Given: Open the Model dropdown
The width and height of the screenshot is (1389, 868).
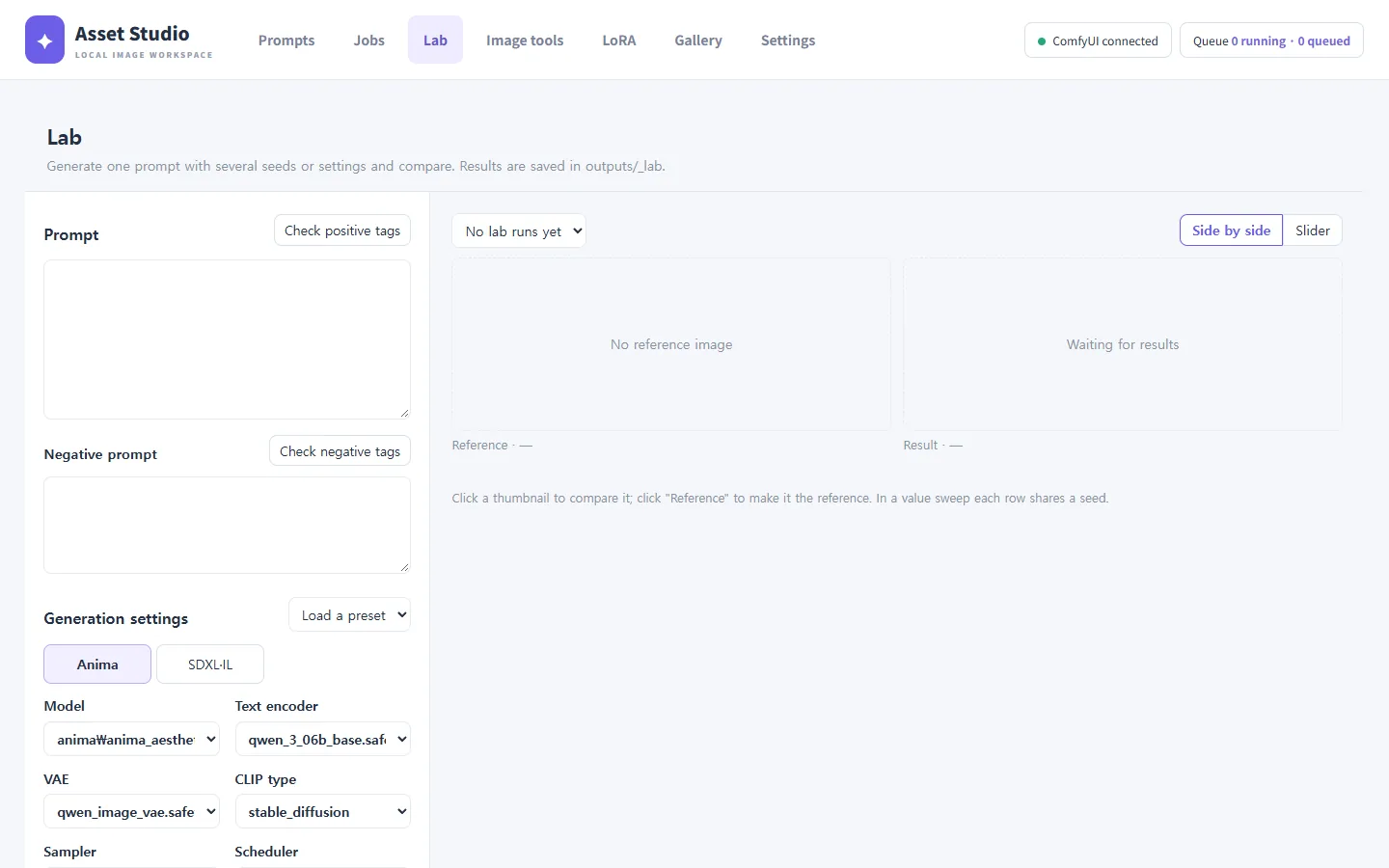Looking at the screenshot, I should tap(131, 740).
